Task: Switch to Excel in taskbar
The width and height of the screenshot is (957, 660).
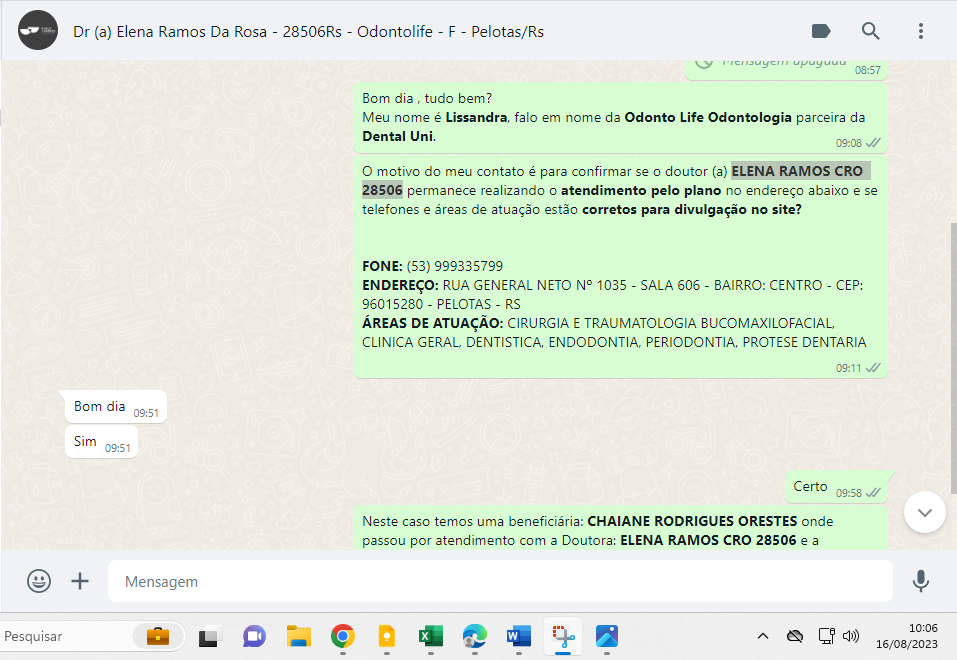Action: pos(431,636)
